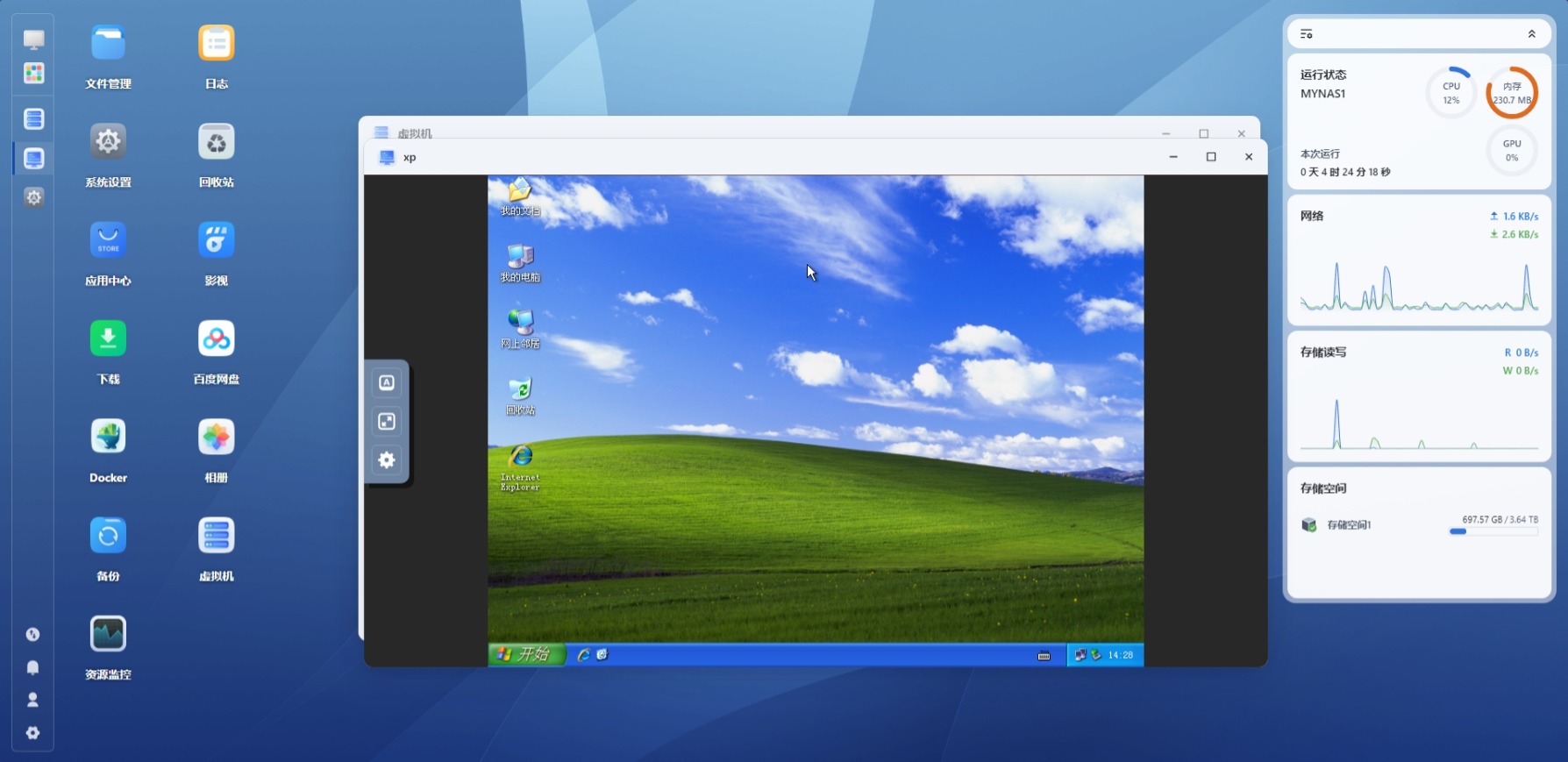Click the 存储读写 storage I/O chart
Image resolution: width=1568 pixels, height=762 pixels.
[x=1419, y=396]
